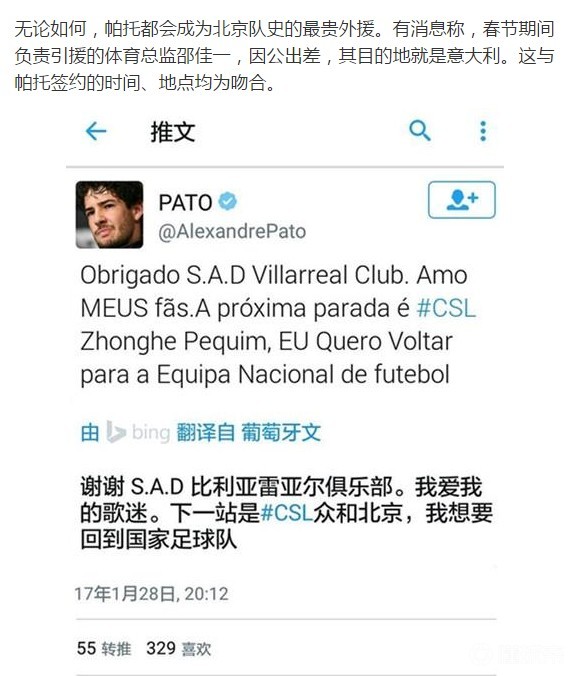
Task: Click the blue verified badge
Action: (228, 201)
